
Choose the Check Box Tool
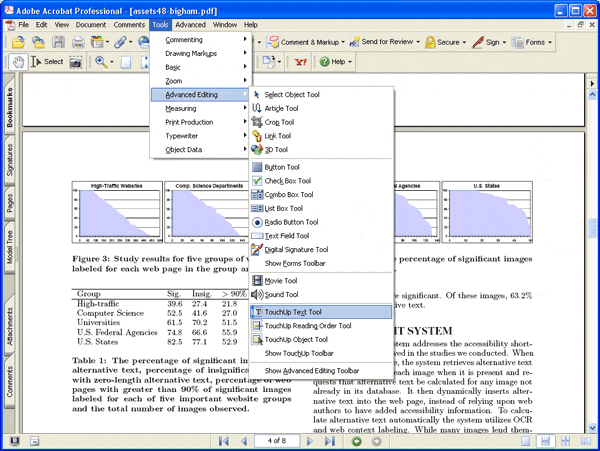(321, 181)
